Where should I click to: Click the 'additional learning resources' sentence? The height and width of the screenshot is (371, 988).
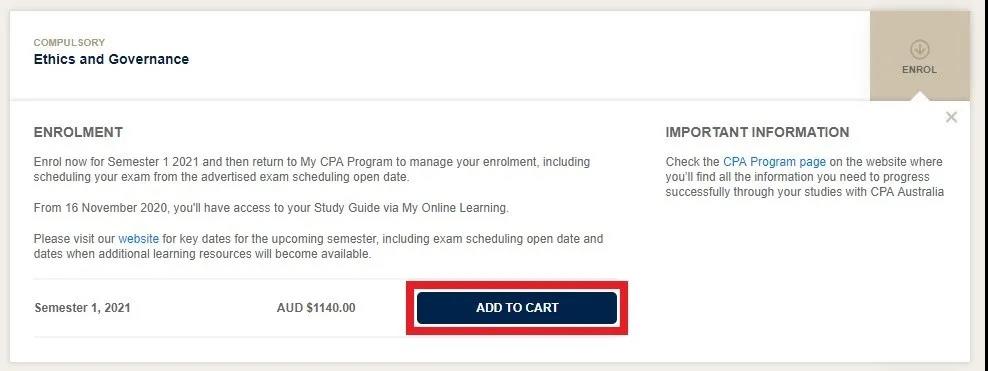(x=202, y=254)
